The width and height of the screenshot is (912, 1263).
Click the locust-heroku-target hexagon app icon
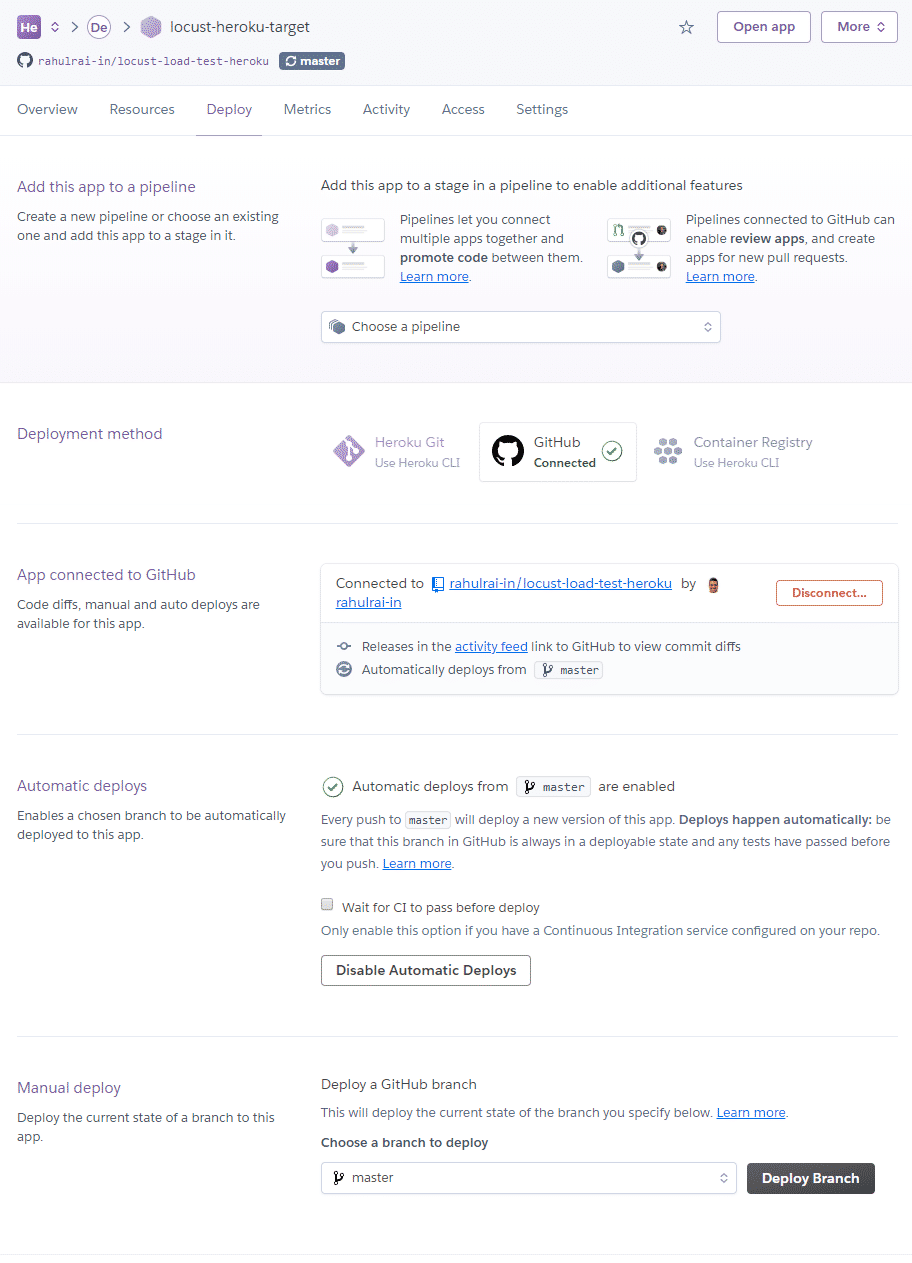point(151,27)
